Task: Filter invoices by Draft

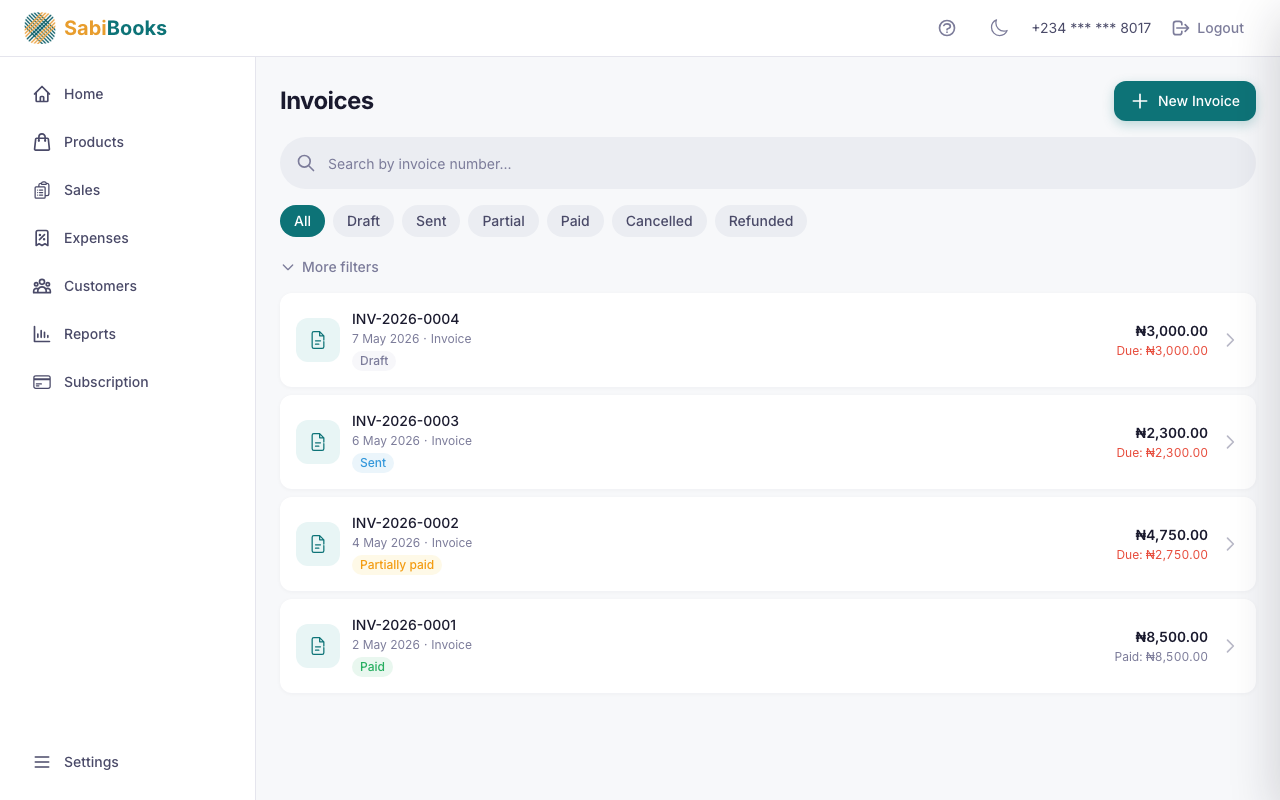Action: coord(363,221)
